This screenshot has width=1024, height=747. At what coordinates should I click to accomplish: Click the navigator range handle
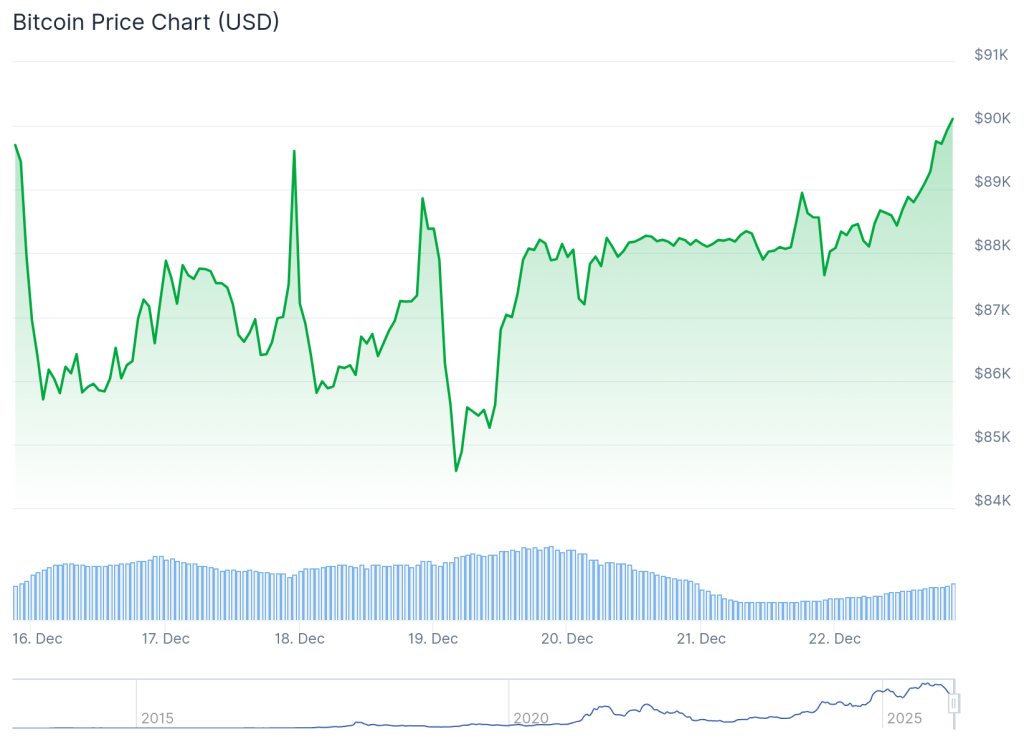point(954,703)
